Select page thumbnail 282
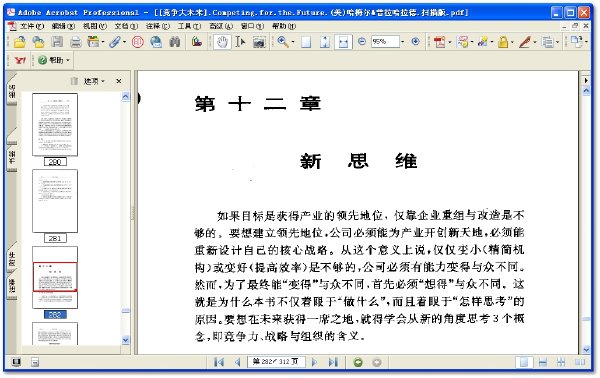600x378 pixels. pyautogui.click(x=55, y=277)
